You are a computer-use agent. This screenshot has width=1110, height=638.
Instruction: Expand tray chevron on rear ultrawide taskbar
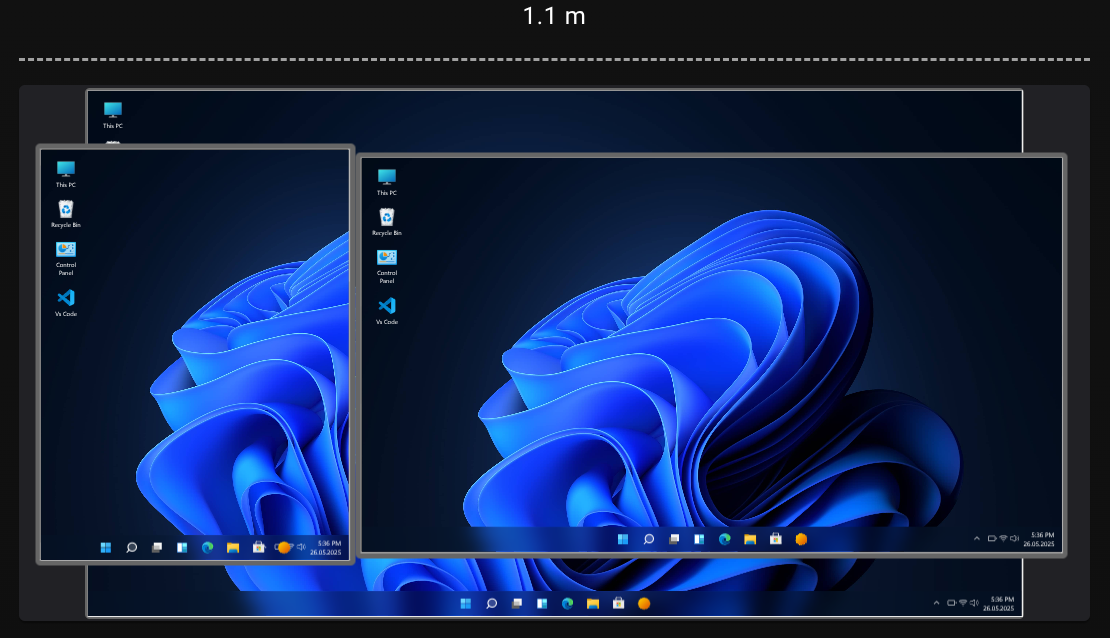(937, 603)
